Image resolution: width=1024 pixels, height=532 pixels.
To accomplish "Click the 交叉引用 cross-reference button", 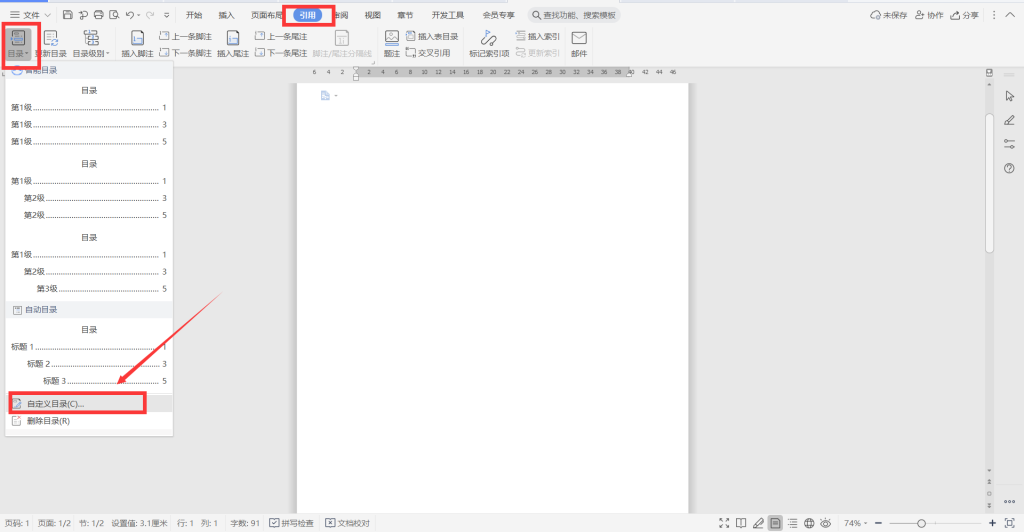I will (x=431, y=52).
